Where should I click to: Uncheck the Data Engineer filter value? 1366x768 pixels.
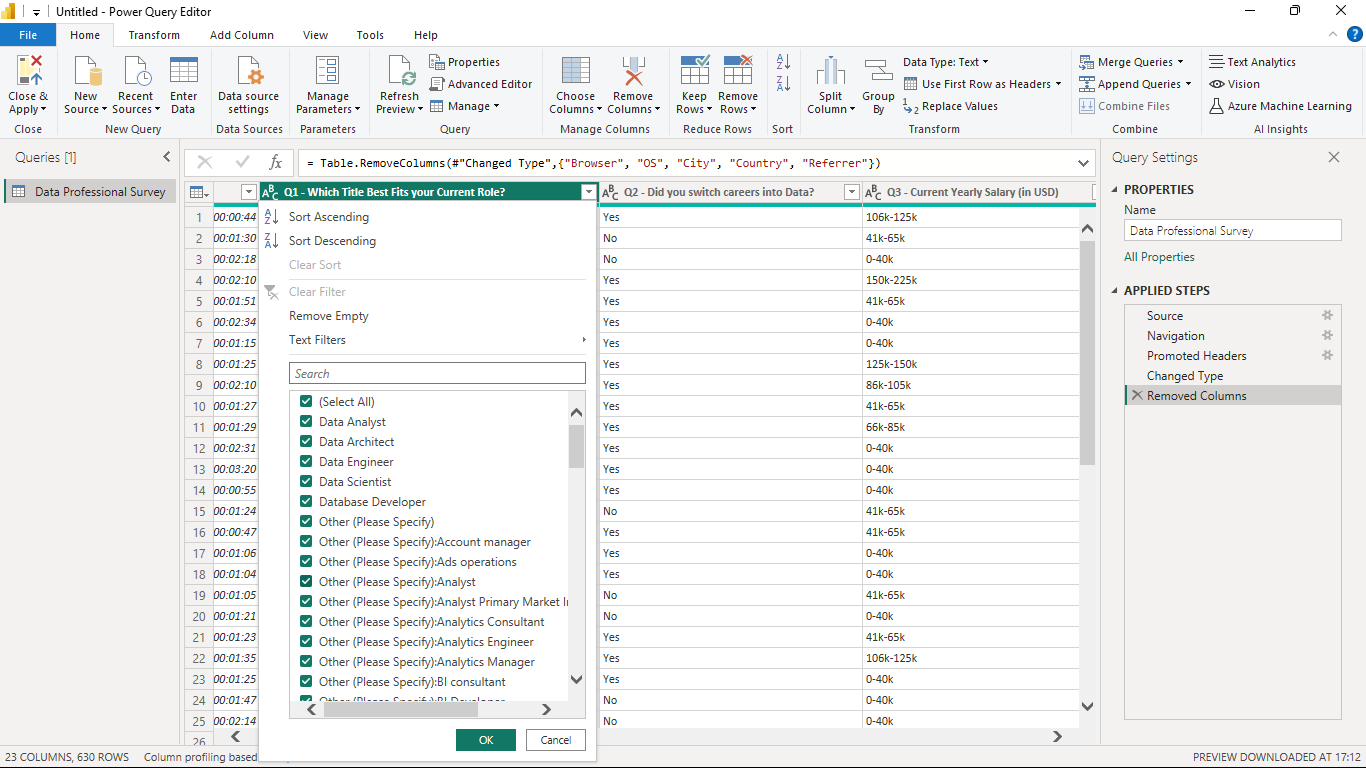(306, 462)
